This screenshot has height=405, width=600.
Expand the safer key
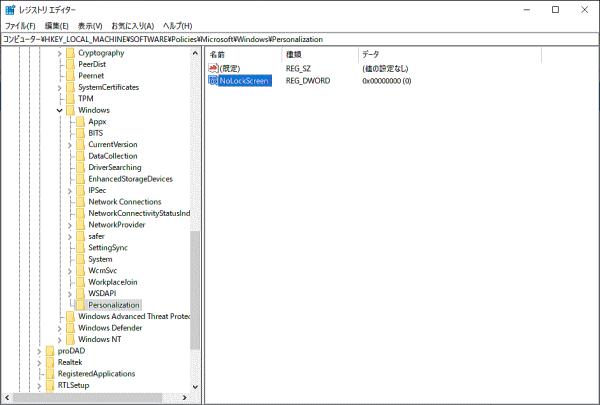70,237
